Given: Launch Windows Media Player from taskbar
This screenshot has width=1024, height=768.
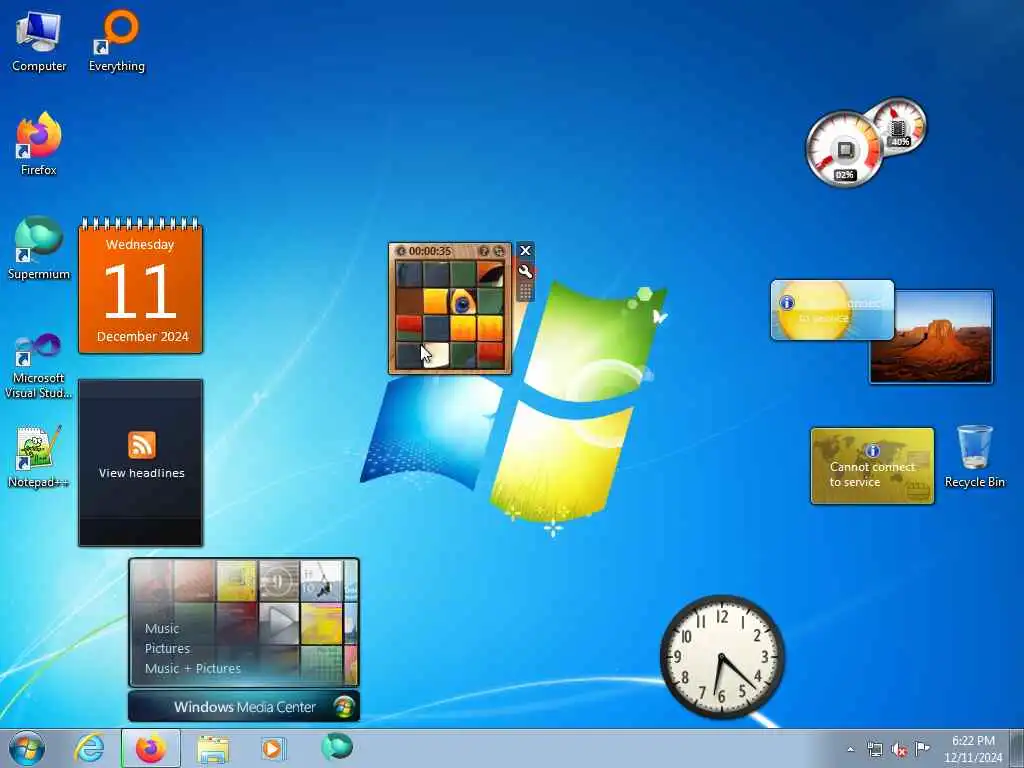Looking at the screenshot, I should coord(272,748).
